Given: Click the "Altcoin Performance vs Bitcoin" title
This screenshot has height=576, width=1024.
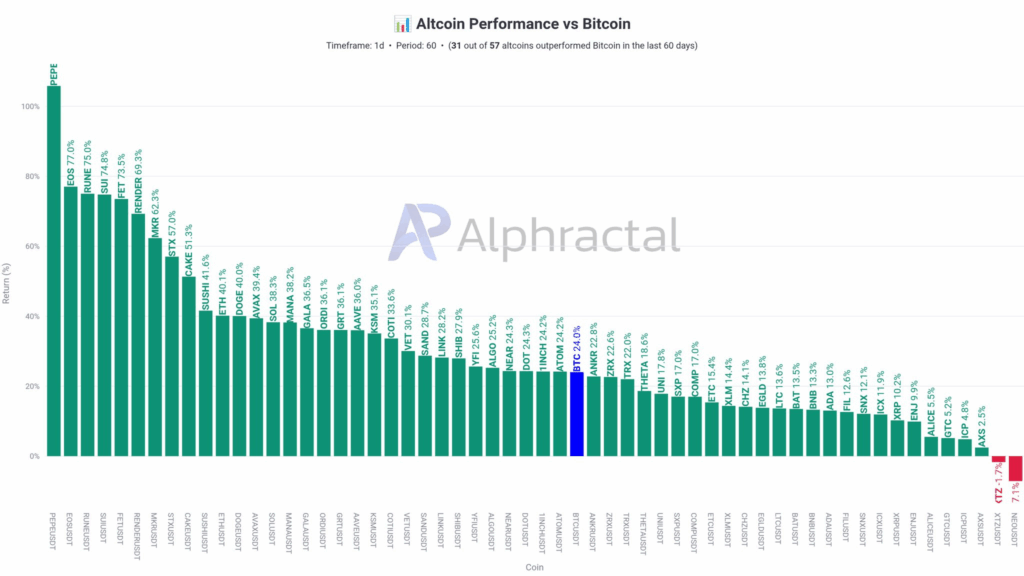Looking at the screenshot, I should point(523,23).
